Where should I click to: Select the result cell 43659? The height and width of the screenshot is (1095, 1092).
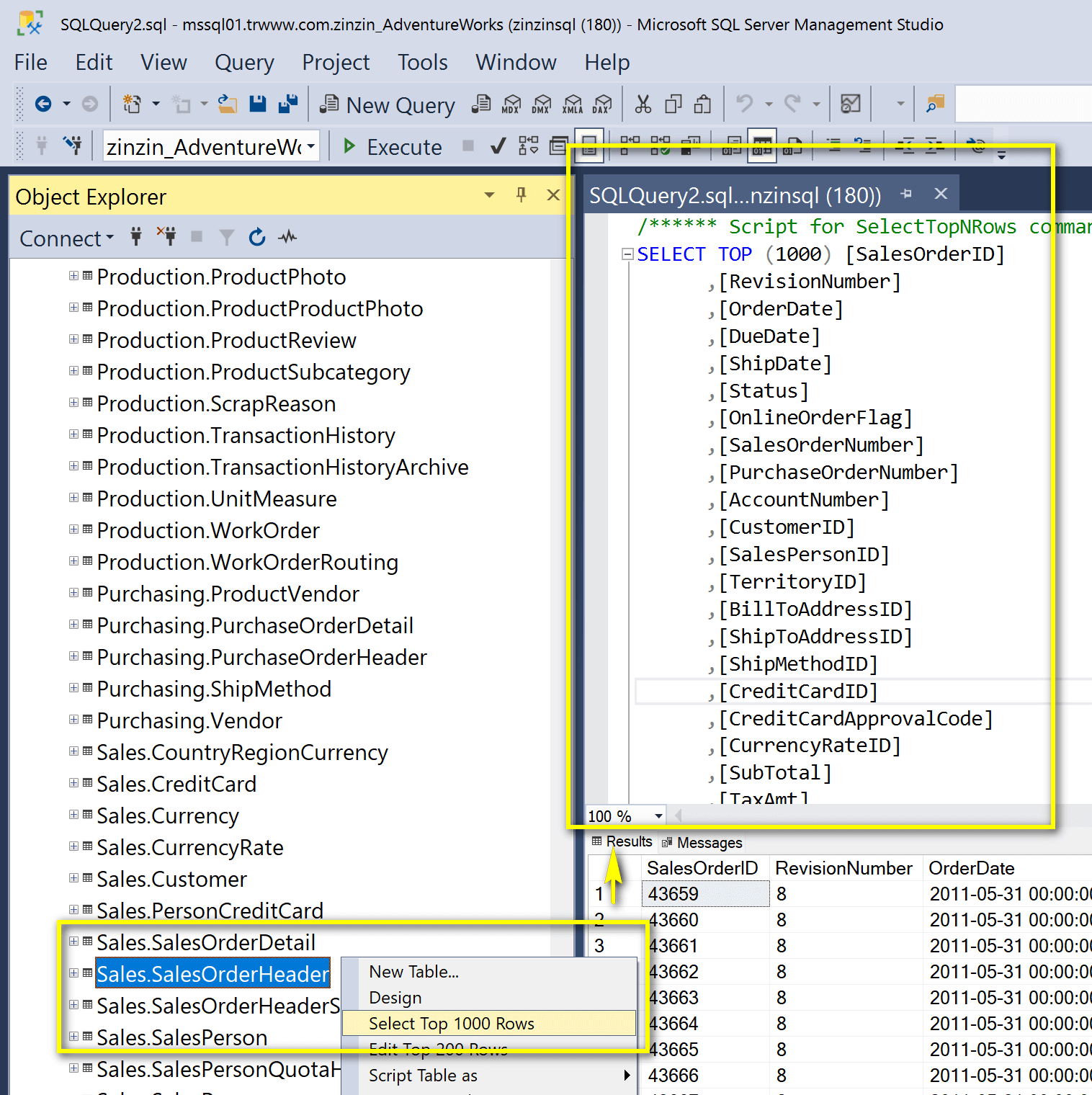pyautogui.click(x=706, y=894)
